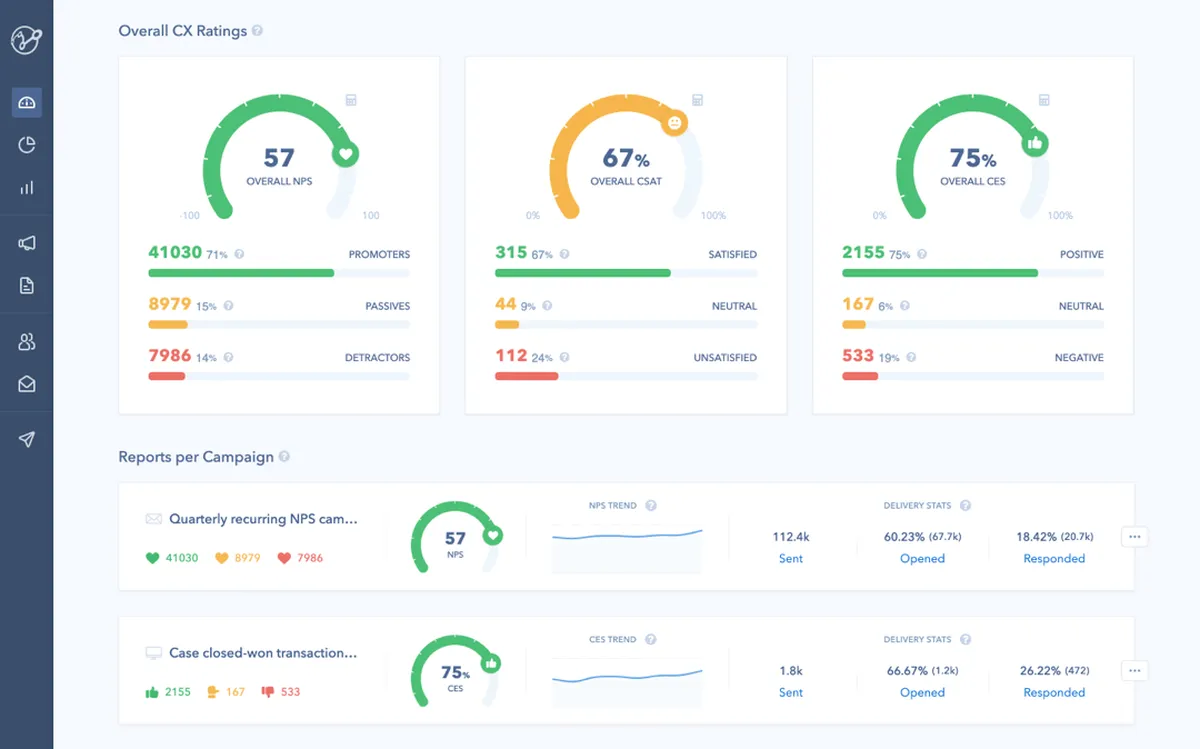The image size is (1200, 749).
Task: Open the megaphone campaigns icon
Action: pyautogui.click(x=27, y=243)
